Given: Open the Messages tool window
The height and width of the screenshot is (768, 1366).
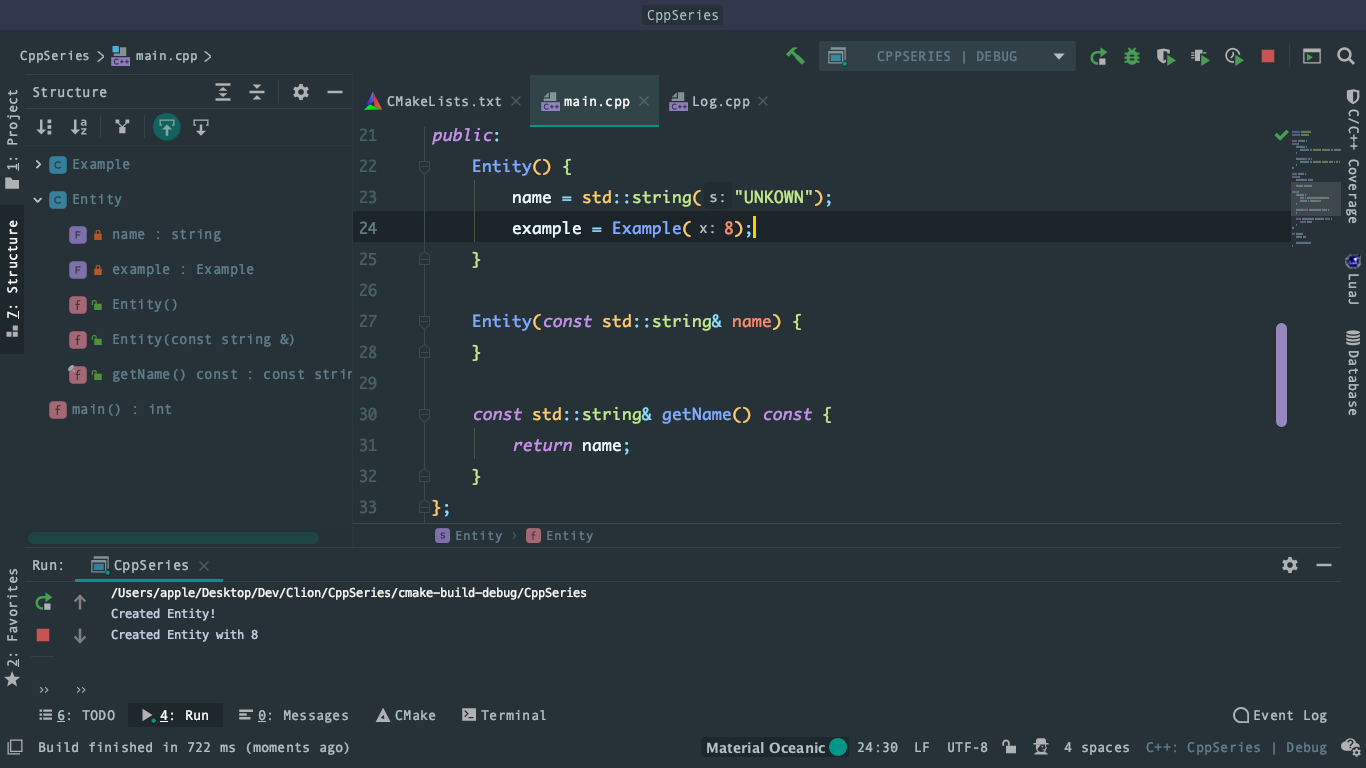Looking at the screenshot, I should (294, 715).
